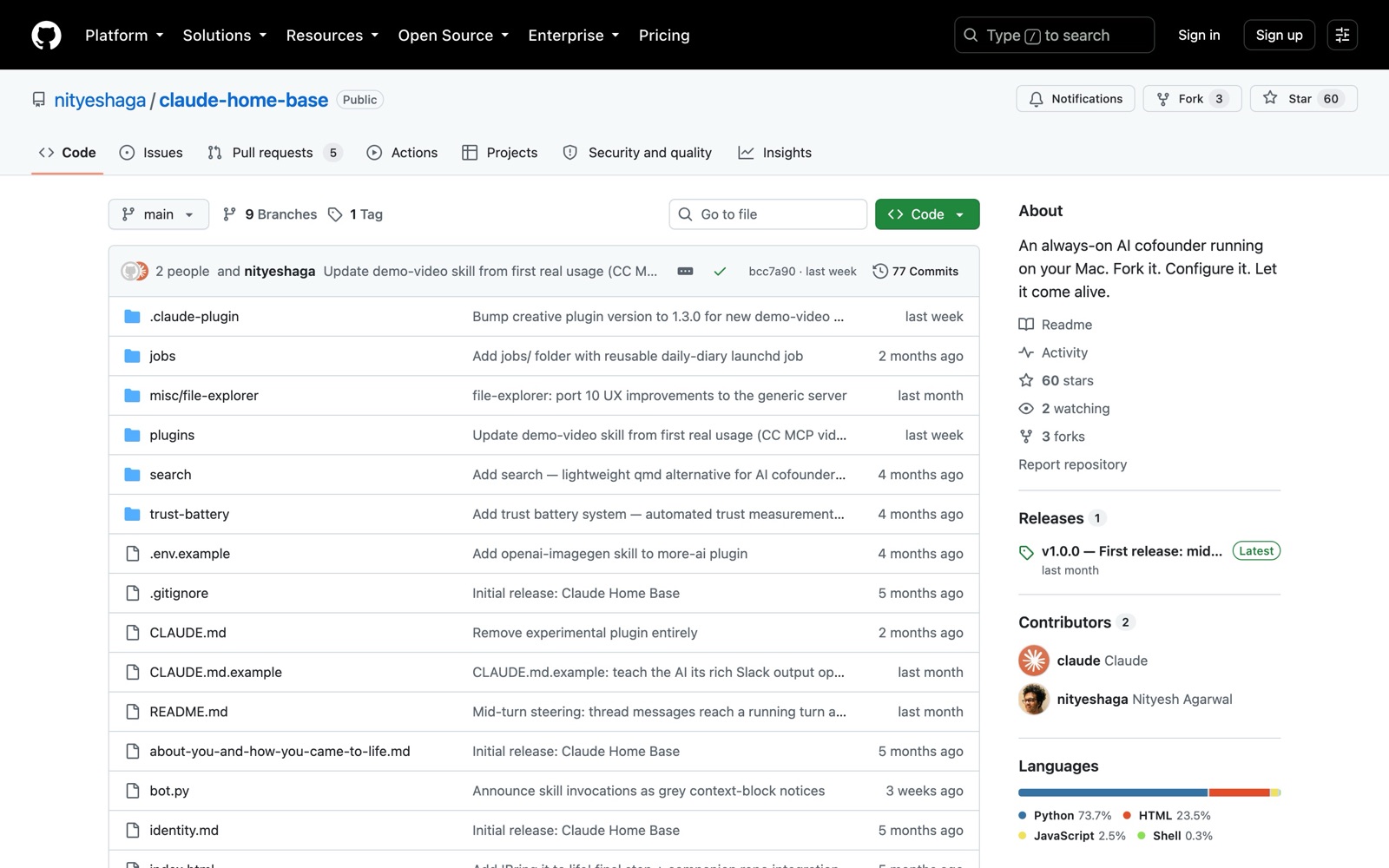1389x868 pixels.
Task: Expand the Solutions menu
Action: 225,35
